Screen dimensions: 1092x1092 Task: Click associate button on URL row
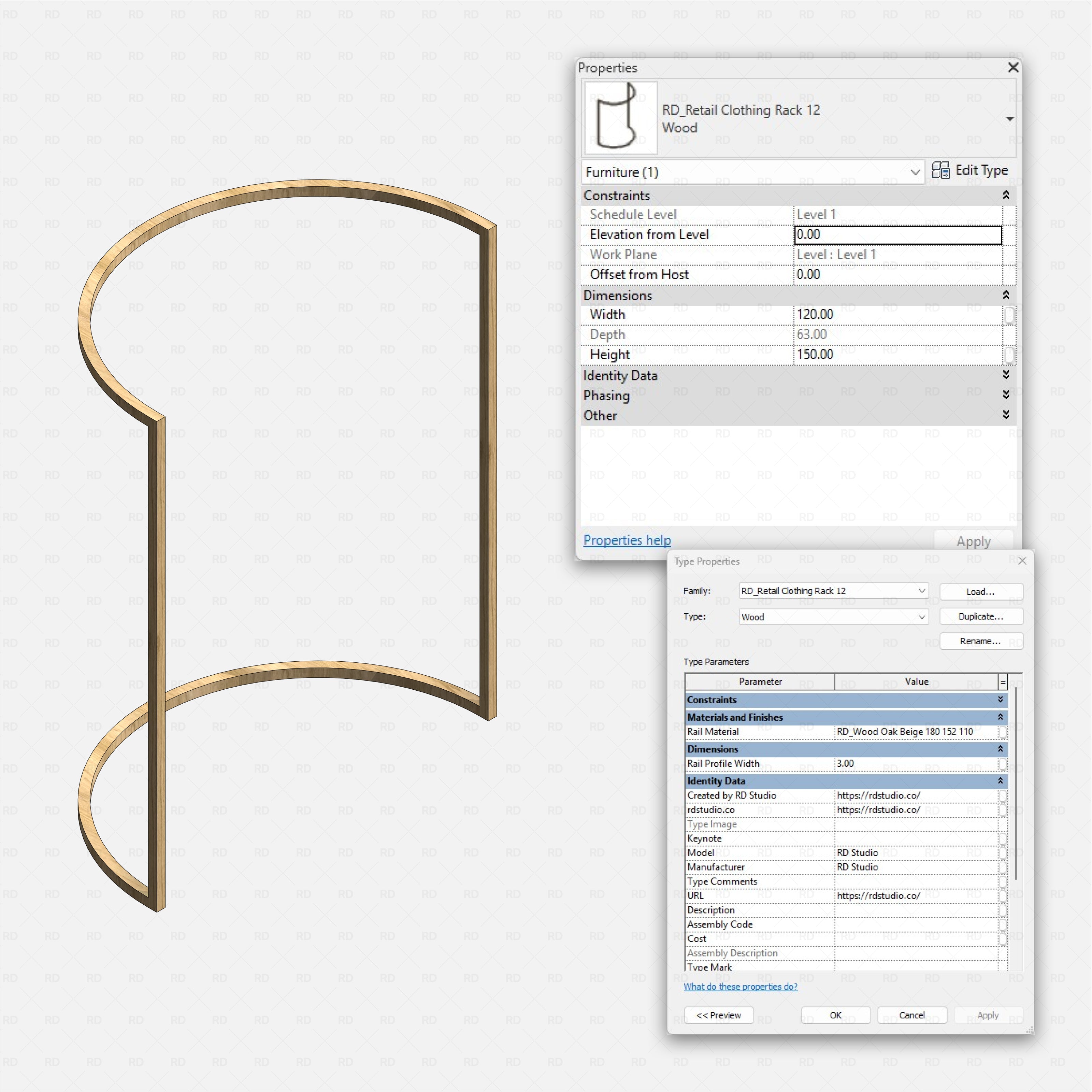click(1003, 896)
